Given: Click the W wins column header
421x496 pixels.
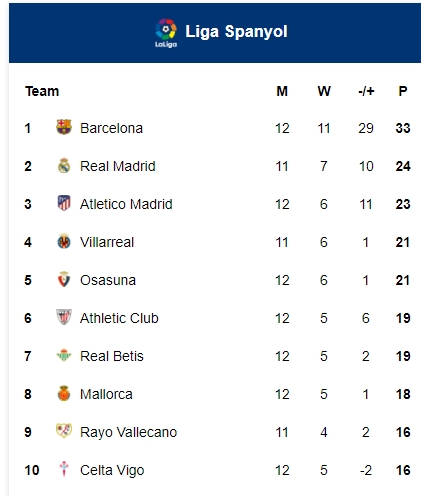Looking at the screenshot, I should pos(324,91).
